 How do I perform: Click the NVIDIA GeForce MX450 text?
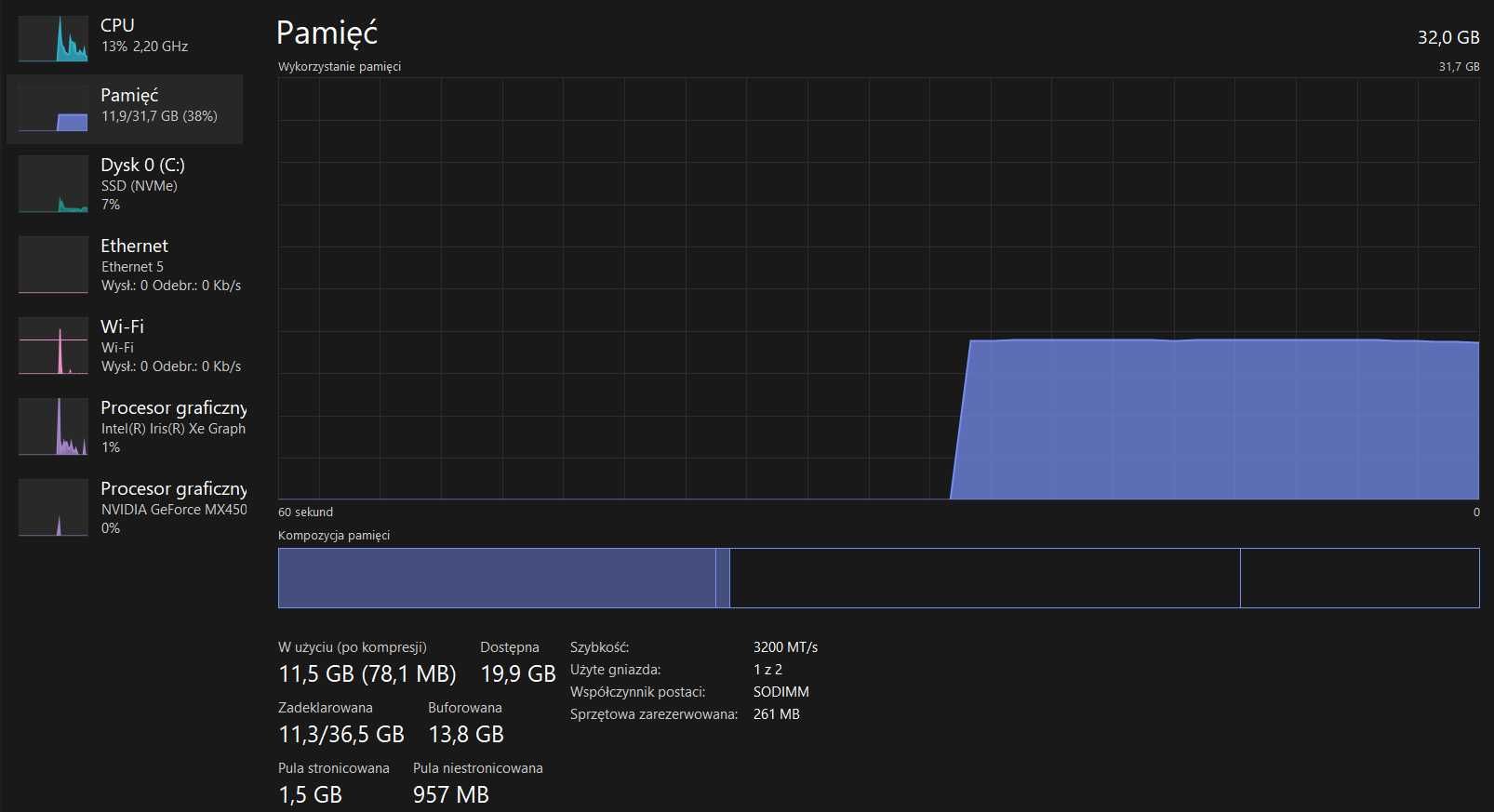click(174, 510)
